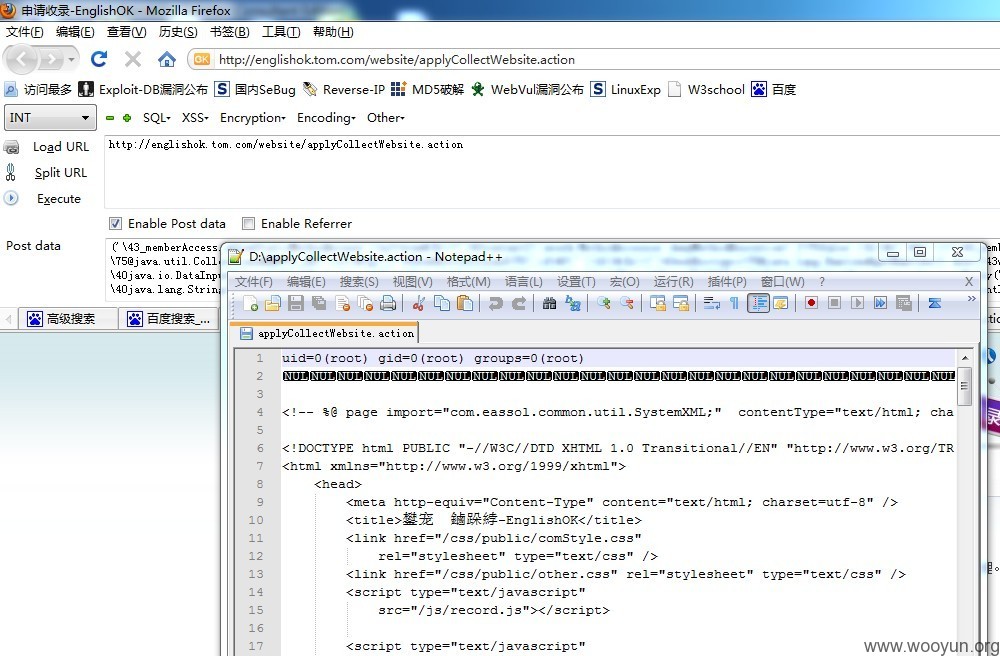1000x656 pixels.
Task: Open the navigation history dropdown arrow
Action: coord(71,60)
